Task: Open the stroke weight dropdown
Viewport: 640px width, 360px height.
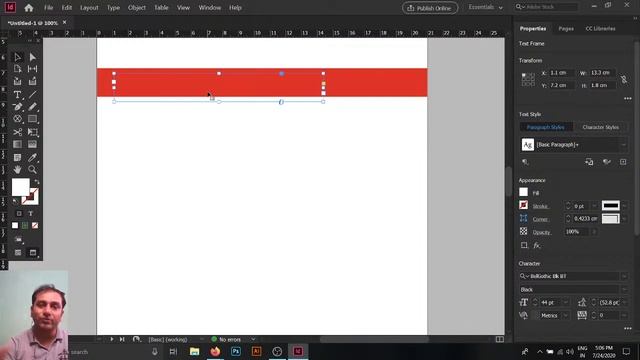Action: [x=594, y=206]
